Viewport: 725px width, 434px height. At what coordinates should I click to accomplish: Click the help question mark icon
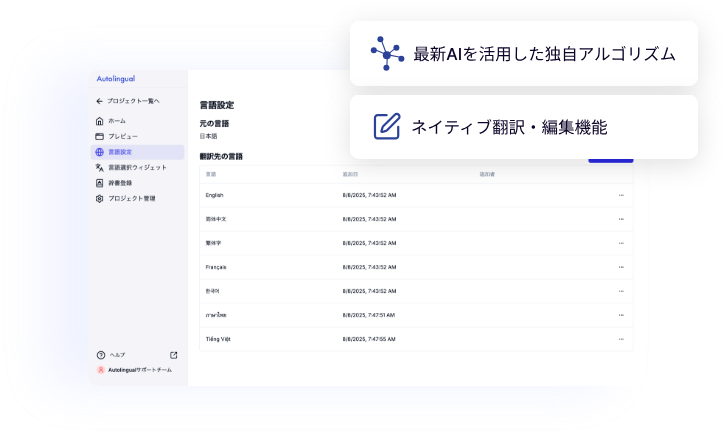pos(100,355)
